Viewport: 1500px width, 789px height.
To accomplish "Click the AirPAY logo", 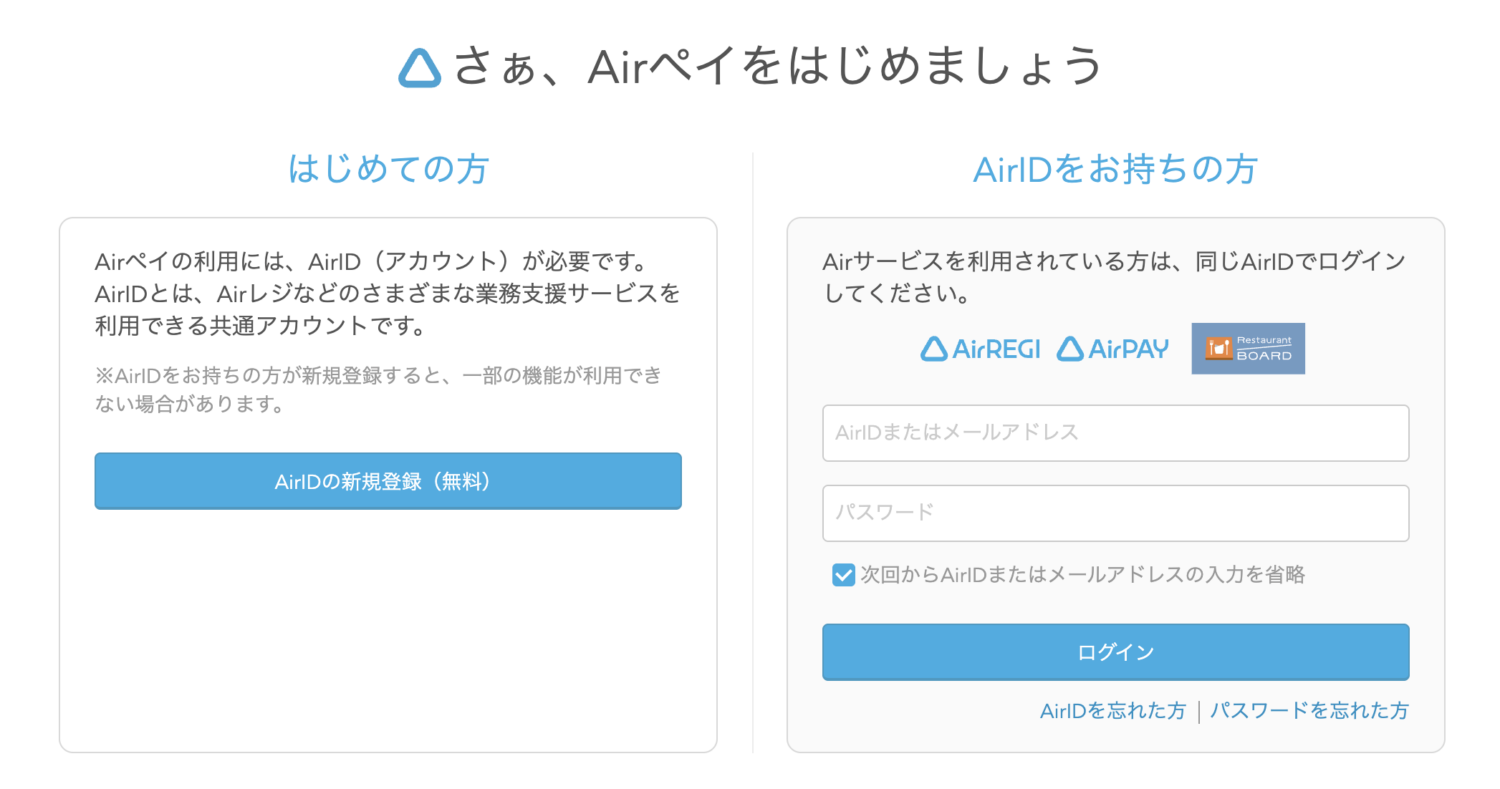I will click(x=1113, y=348).
